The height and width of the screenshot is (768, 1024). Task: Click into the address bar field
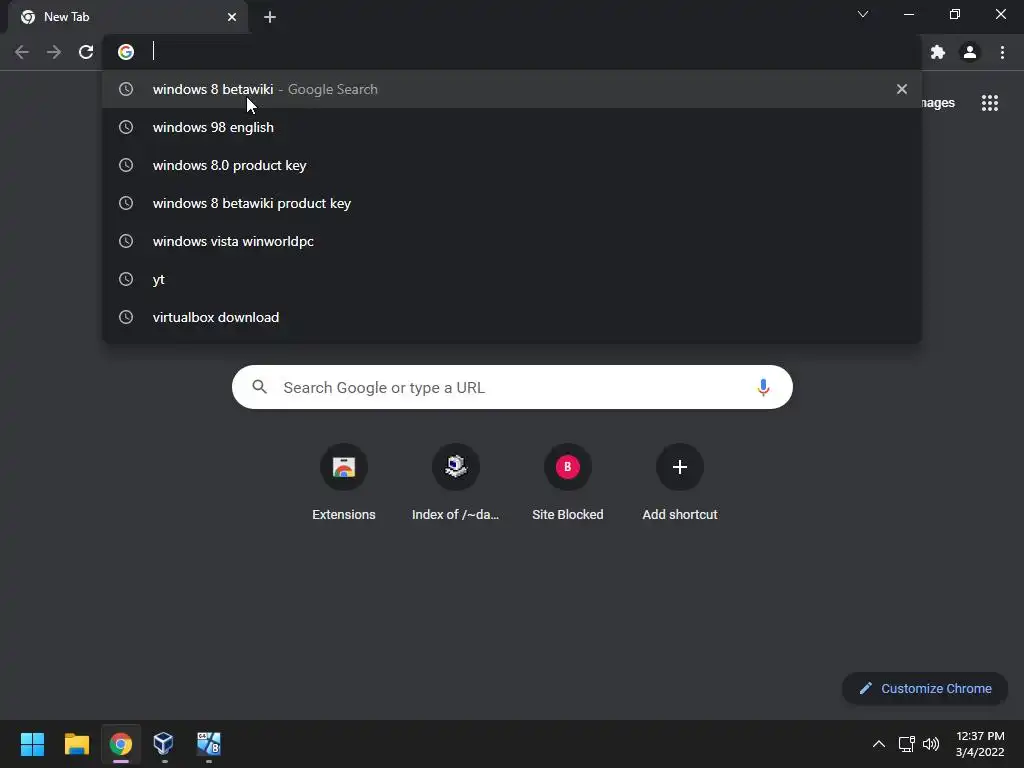click(512, 52)
